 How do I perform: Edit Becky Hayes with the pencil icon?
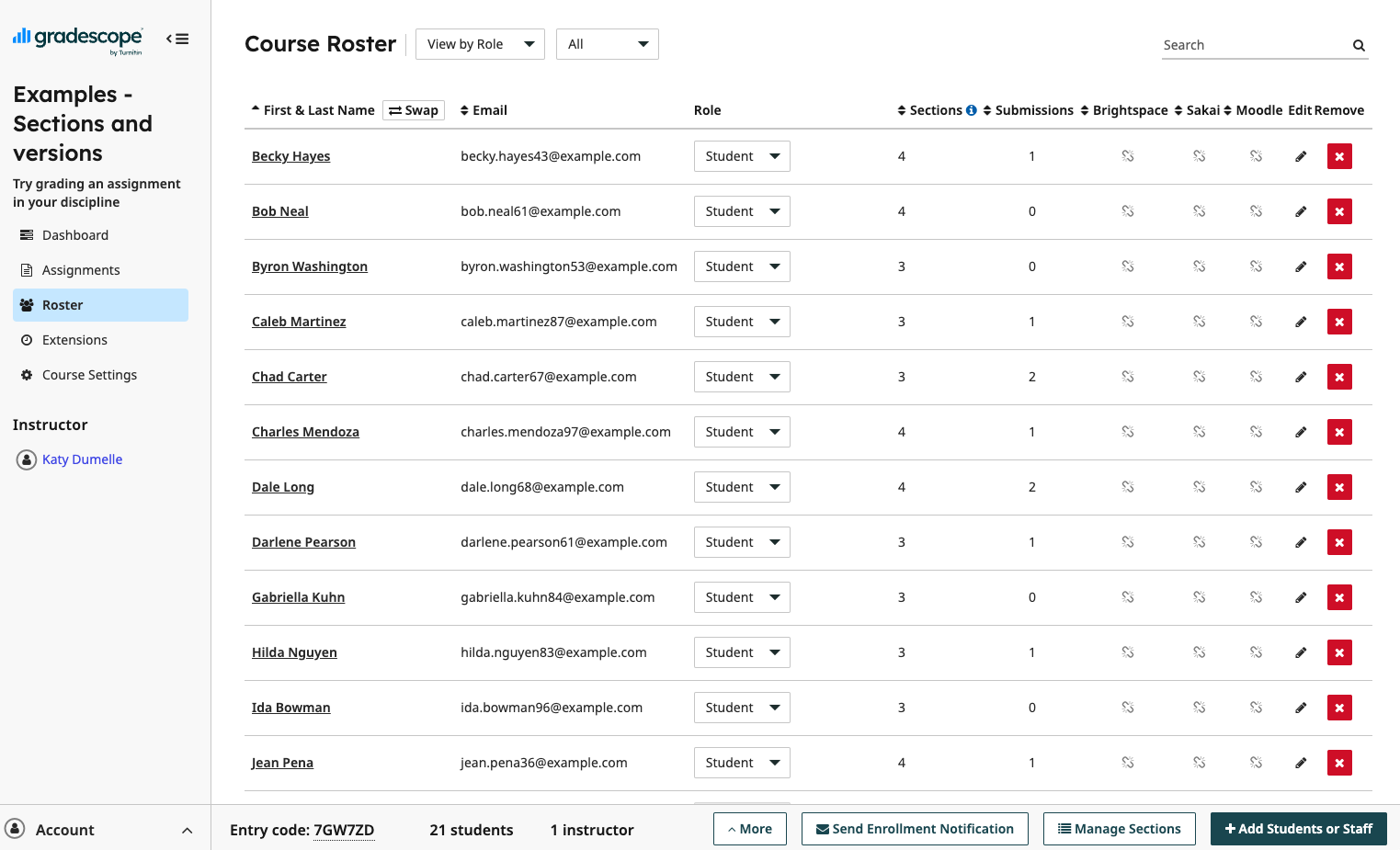tap(1301, 156)
